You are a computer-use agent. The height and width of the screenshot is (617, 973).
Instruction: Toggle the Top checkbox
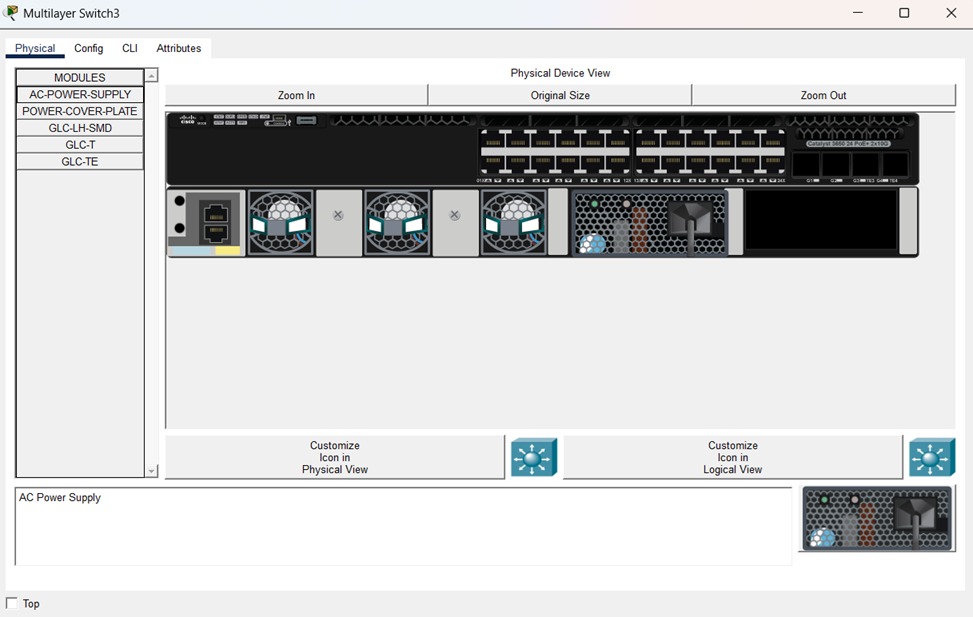click(12, 603)
